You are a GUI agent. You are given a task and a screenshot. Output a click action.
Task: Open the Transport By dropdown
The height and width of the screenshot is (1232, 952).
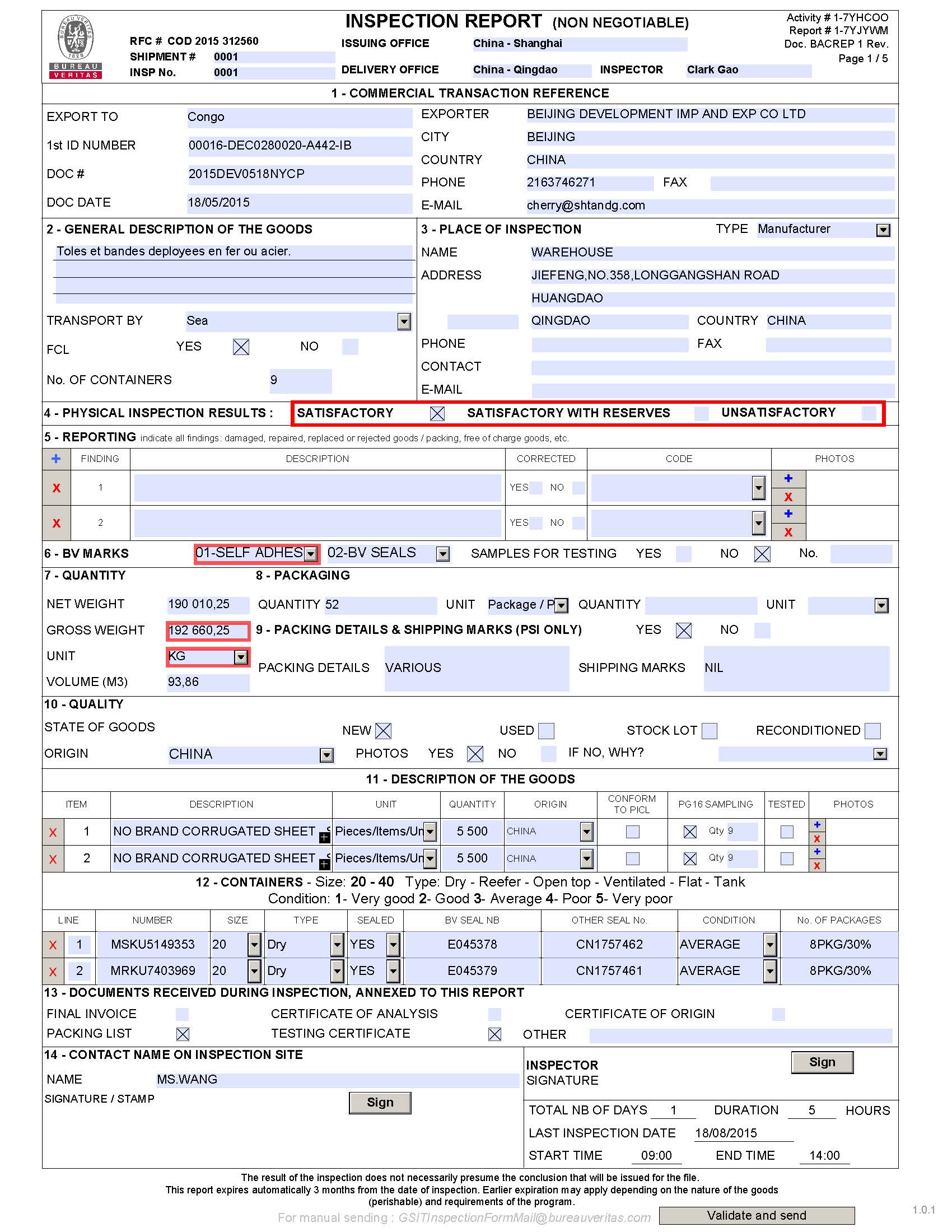404,321
